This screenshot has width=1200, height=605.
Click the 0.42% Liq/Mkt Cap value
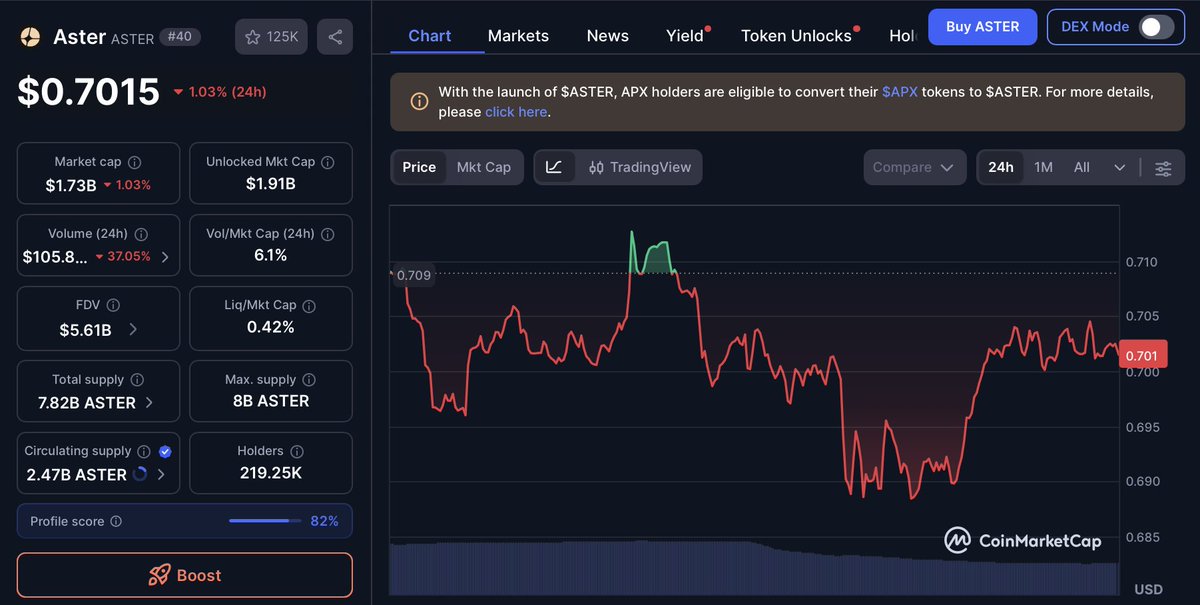click(x=270, y=327)
